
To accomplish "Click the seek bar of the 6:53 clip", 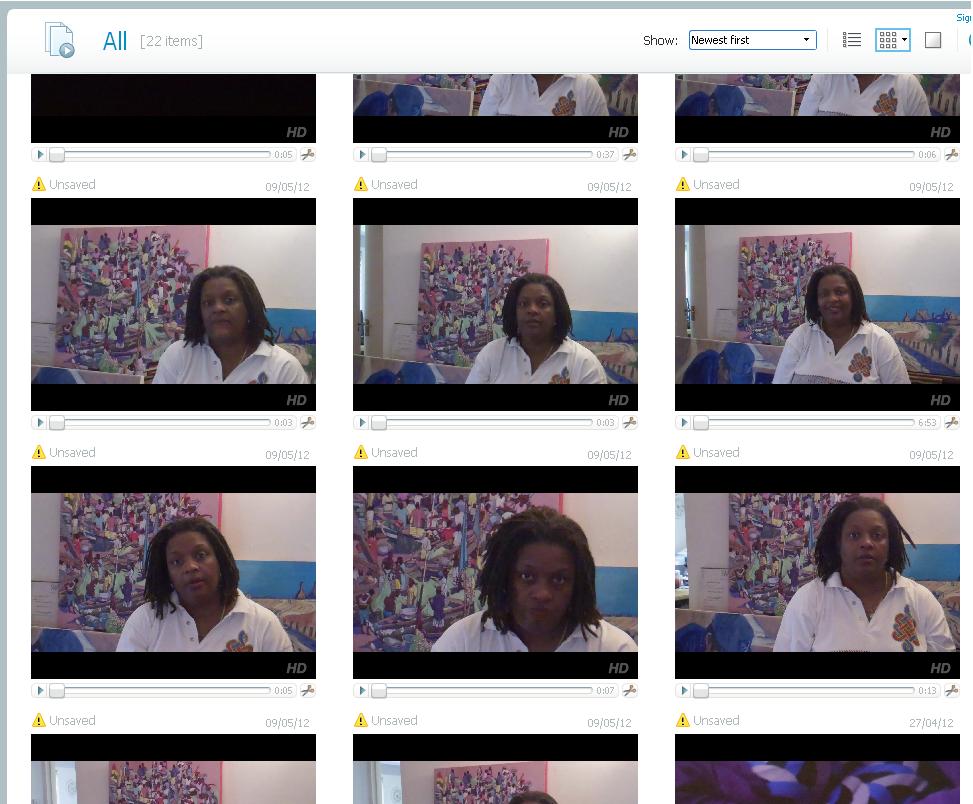I will [x=805, y=422].
